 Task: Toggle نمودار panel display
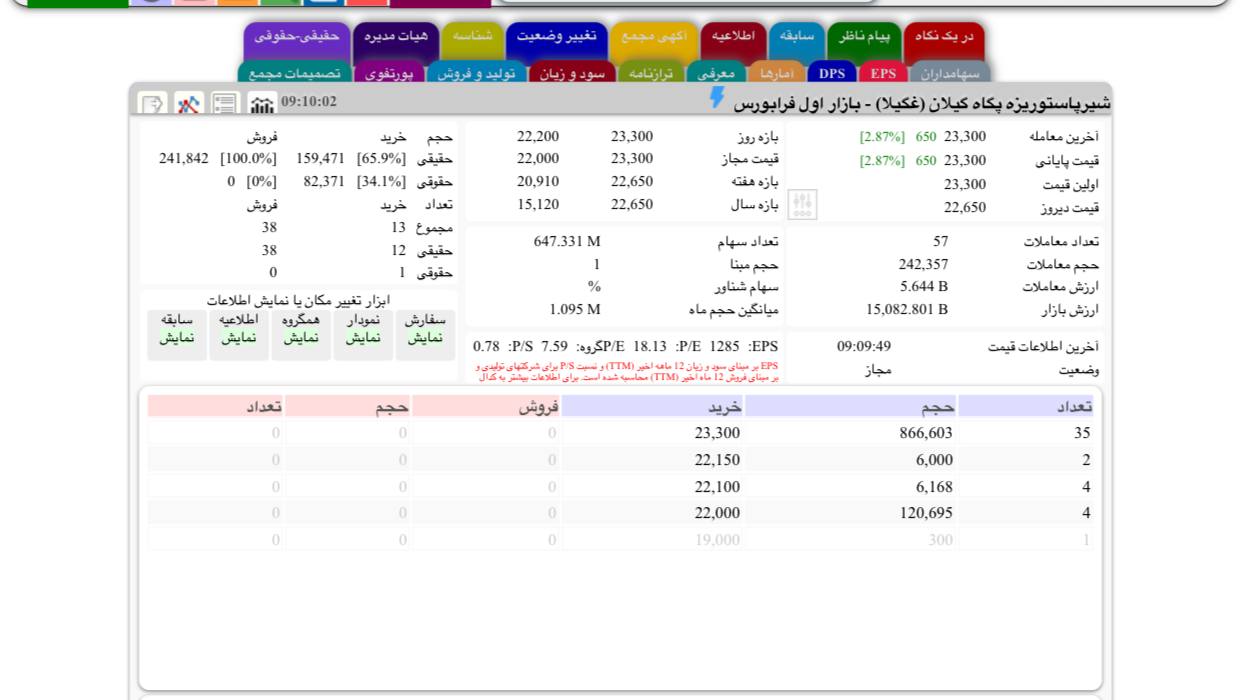[x=363, y=330]
